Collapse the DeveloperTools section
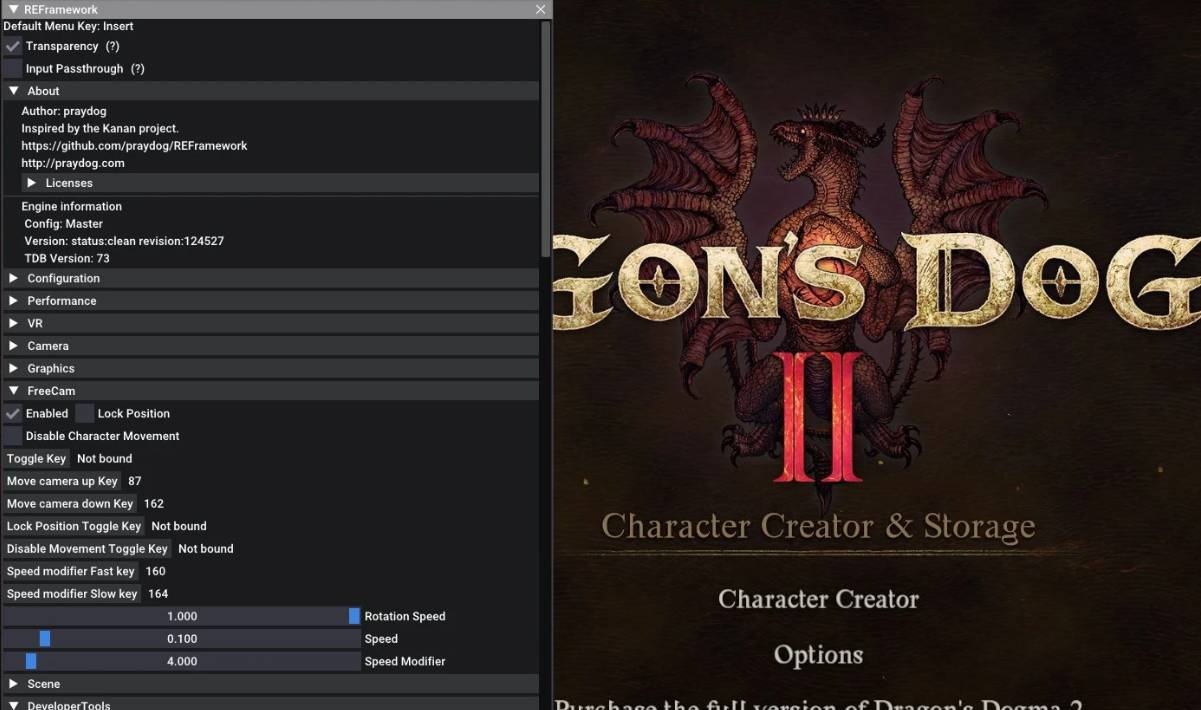 point(271,704)
